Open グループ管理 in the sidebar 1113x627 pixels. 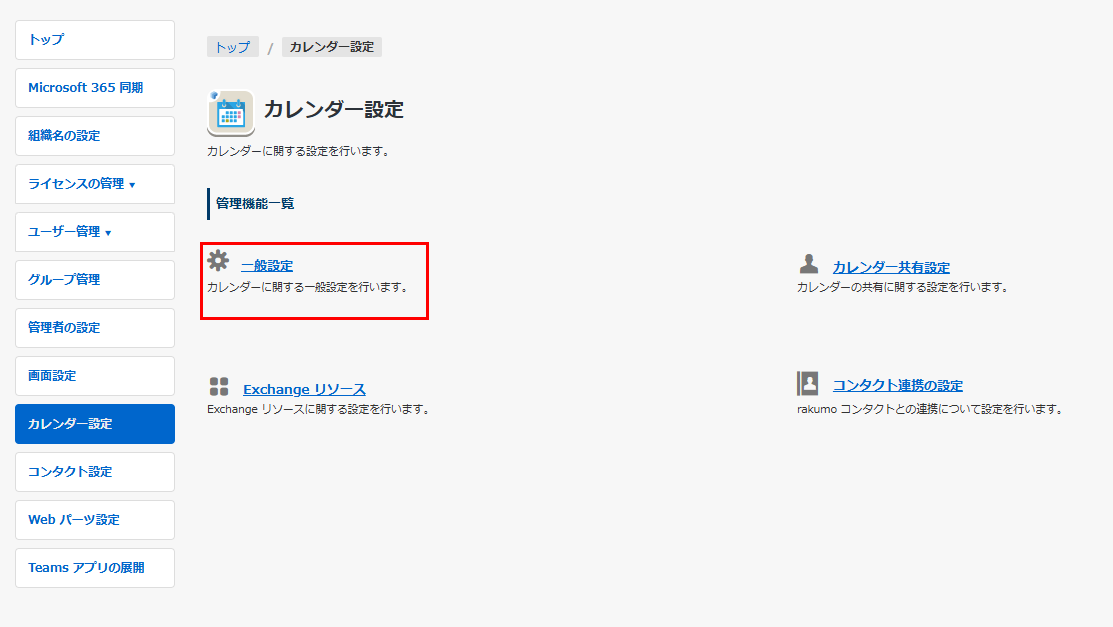[x=95, y=280]
